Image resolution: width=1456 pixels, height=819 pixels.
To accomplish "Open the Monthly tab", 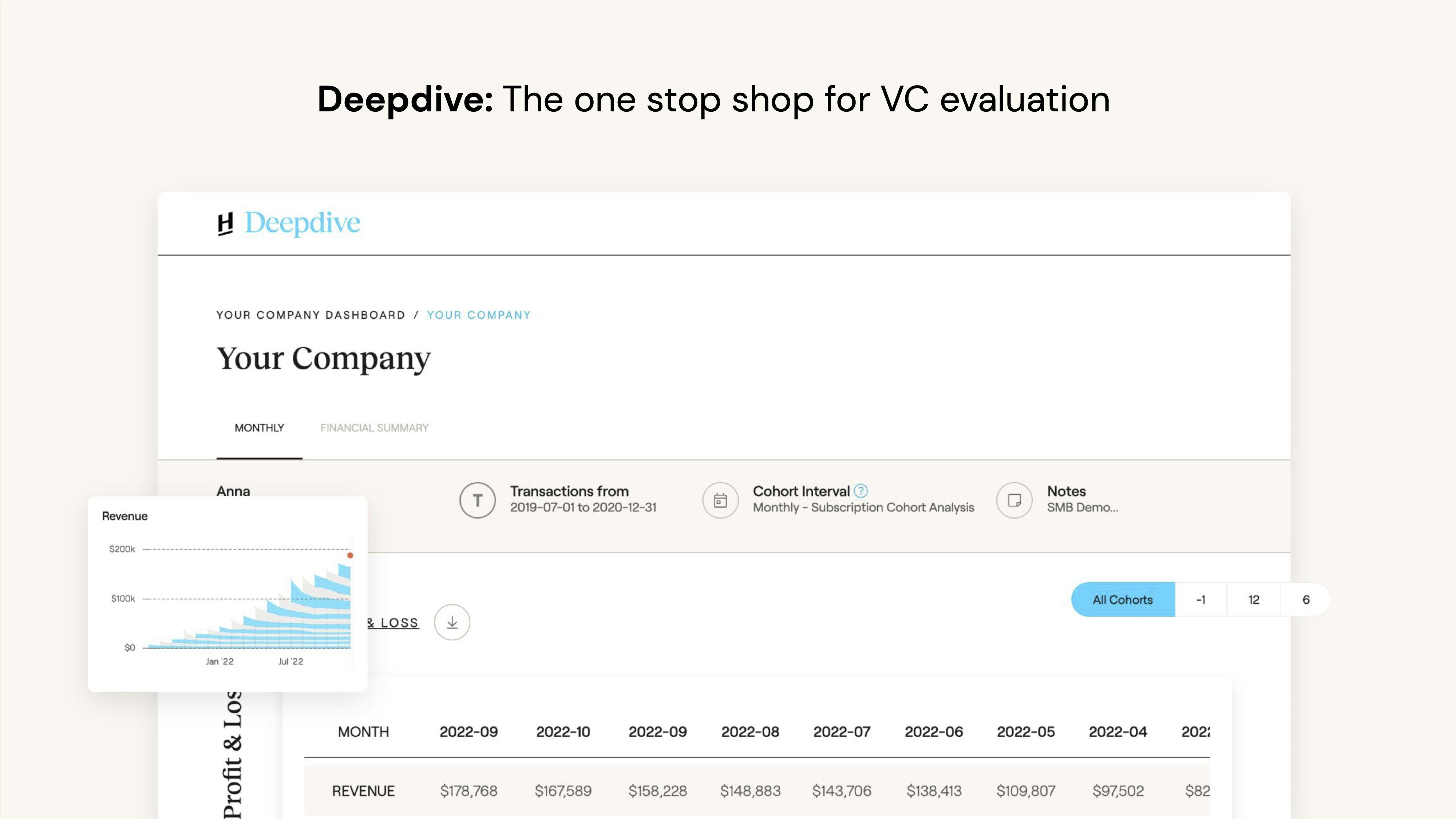I will coord(259,428).
